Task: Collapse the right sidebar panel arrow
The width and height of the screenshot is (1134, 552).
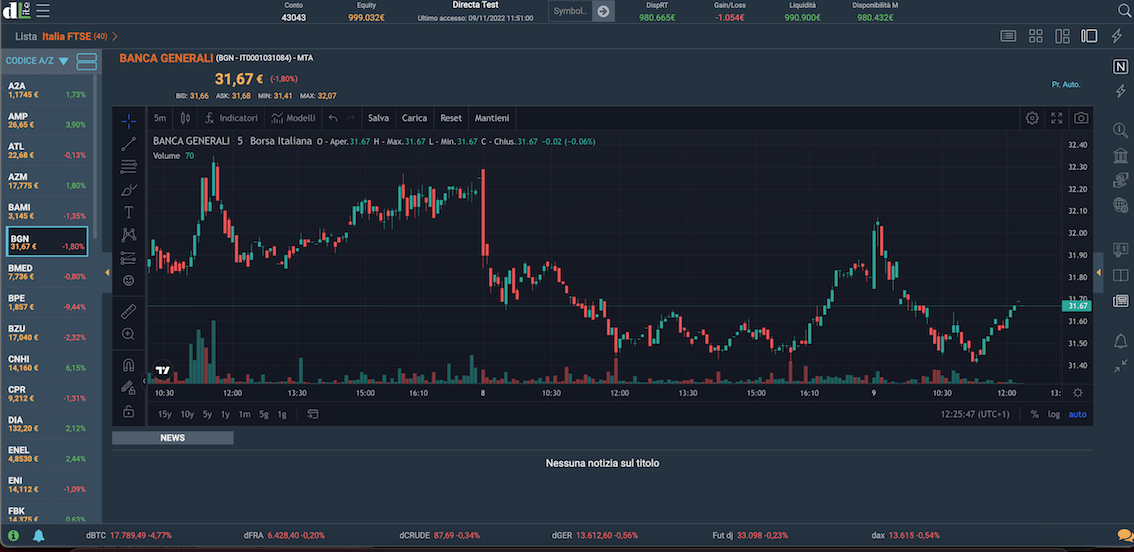Action: coord(1099,272)
